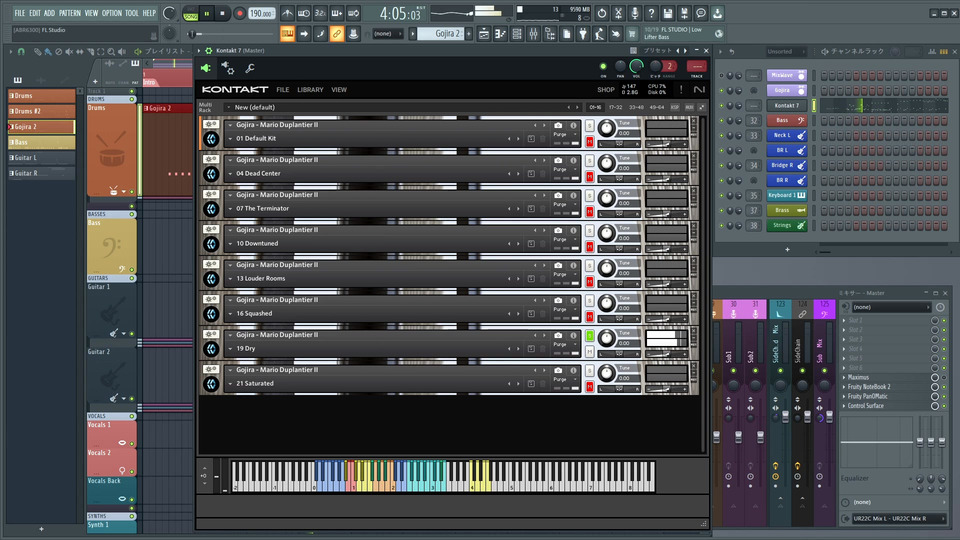Toggle the active solo button on 19 Dry

pyautogui.click(x=590, y=336)
